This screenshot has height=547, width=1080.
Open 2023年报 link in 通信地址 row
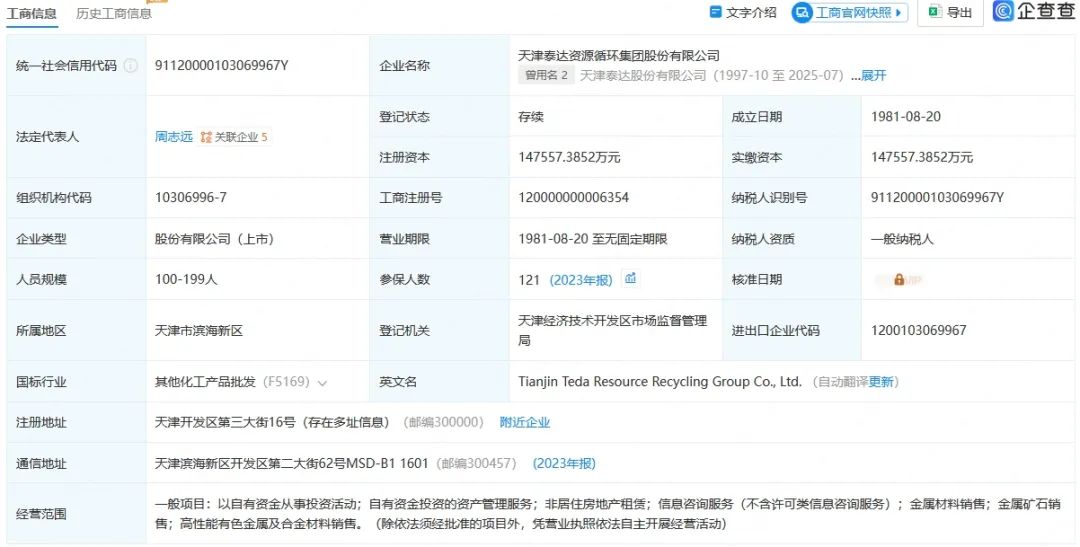[x=564, y=464]
